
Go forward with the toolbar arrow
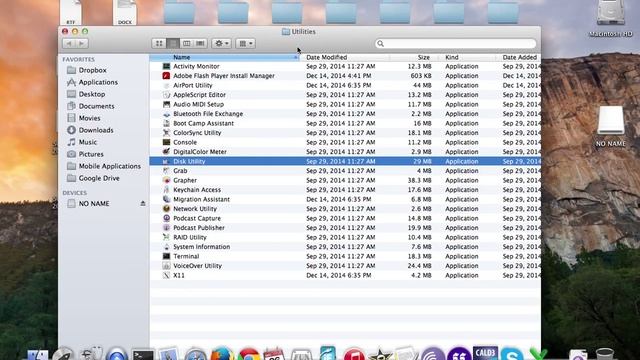coord(82,43)
